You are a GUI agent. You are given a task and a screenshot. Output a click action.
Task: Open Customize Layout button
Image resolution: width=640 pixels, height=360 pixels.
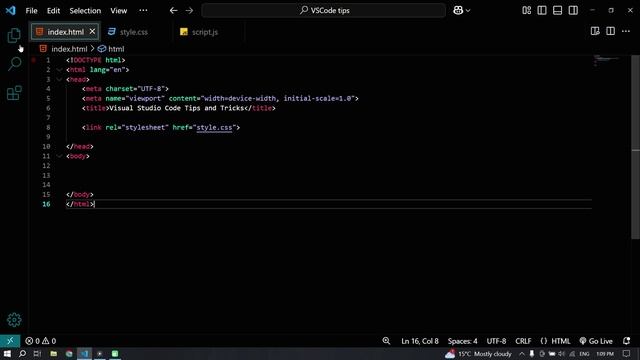click(x=527, y=11)
